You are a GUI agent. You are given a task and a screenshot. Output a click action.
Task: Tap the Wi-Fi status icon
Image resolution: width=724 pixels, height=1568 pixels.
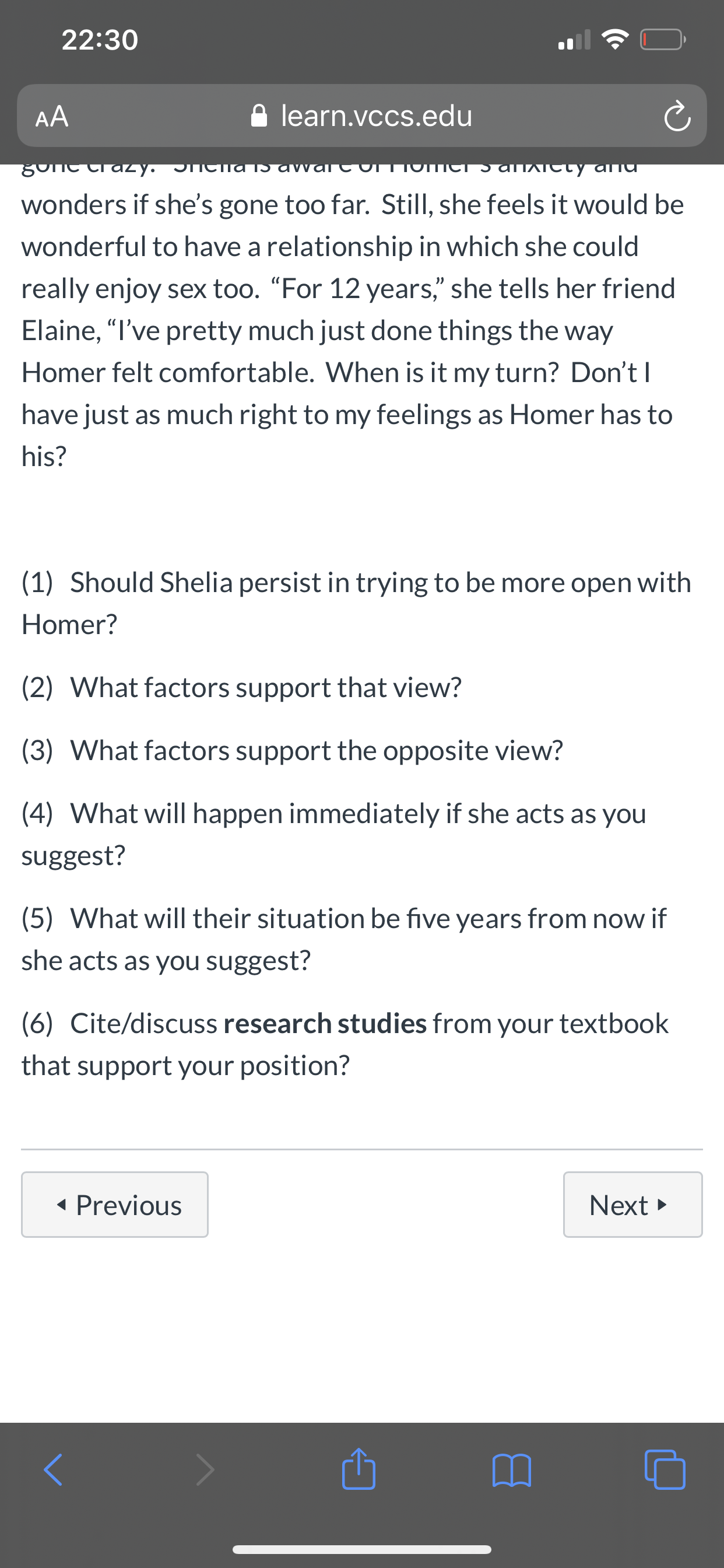pos(614,40)
